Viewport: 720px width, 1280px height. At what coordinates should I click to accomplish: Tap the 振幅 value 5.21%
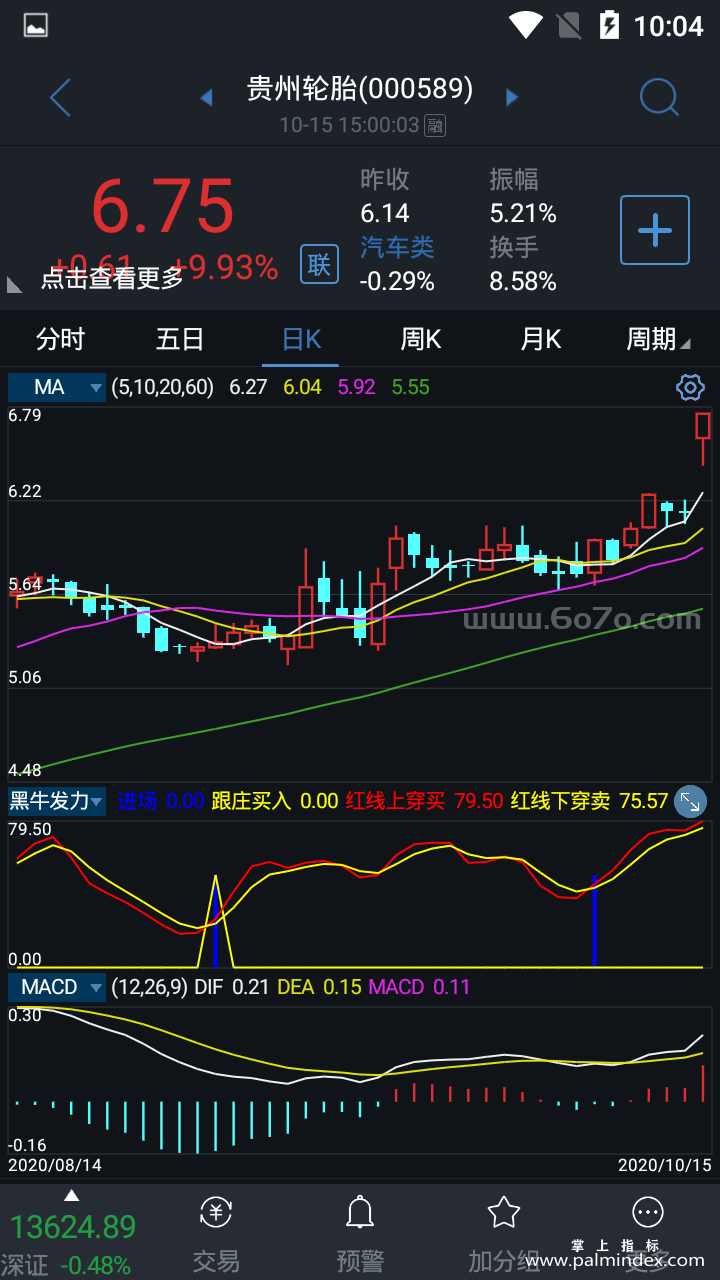pyautogui.click(x=523, y=213)
